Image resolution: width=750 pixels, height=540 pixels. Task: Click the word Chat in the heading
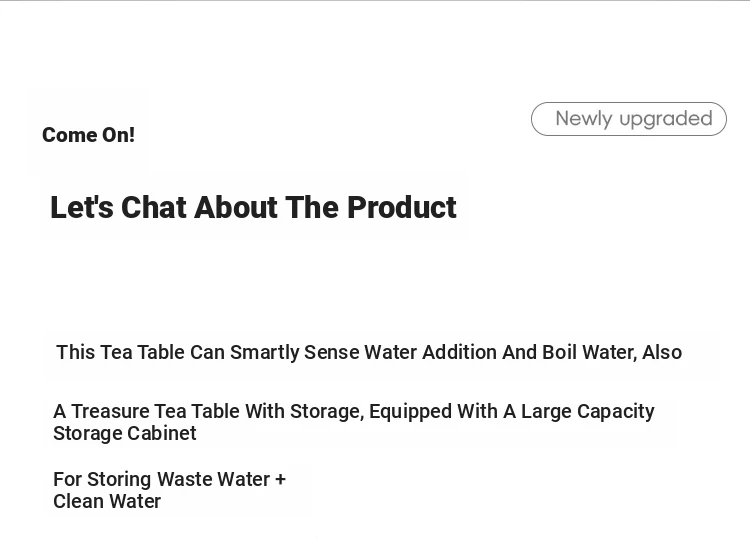pos(154,207)
